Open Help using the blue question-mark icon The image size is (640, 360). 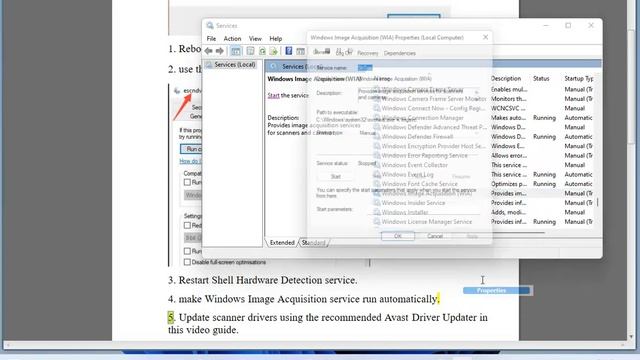[289, 51]
